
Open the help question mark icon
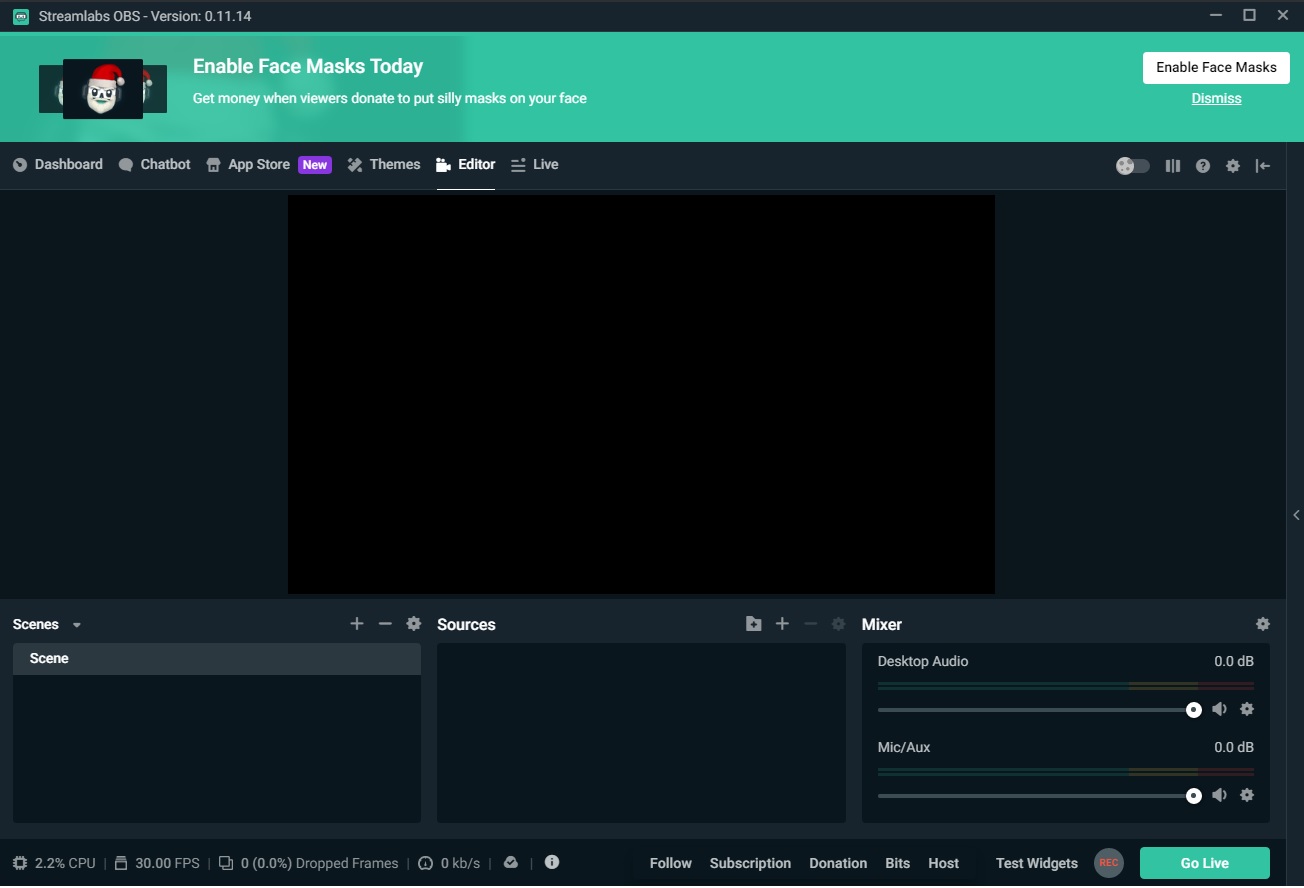[1203, 166]
